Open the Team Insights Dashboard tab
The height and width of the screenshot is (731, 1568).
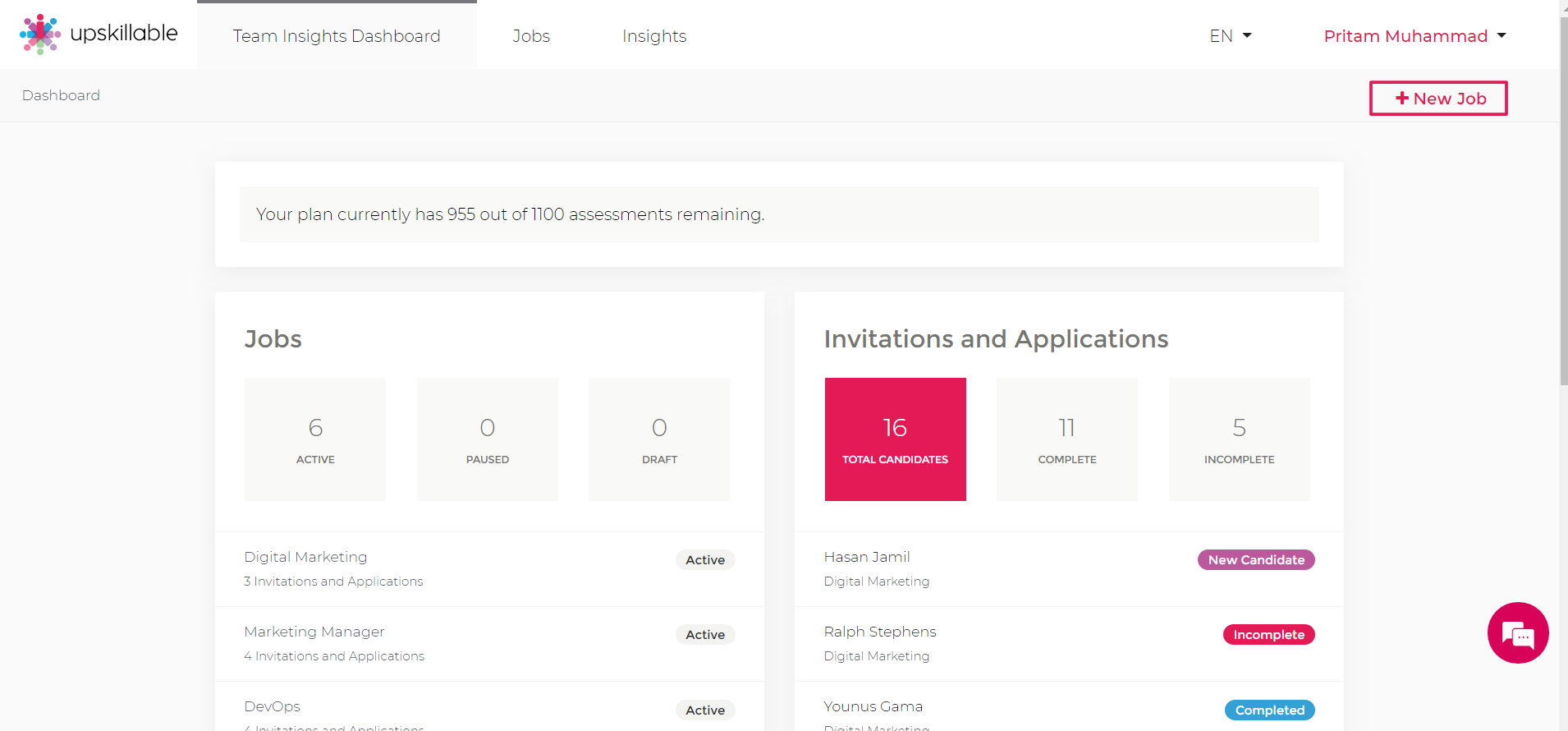(x=337, y=36)
